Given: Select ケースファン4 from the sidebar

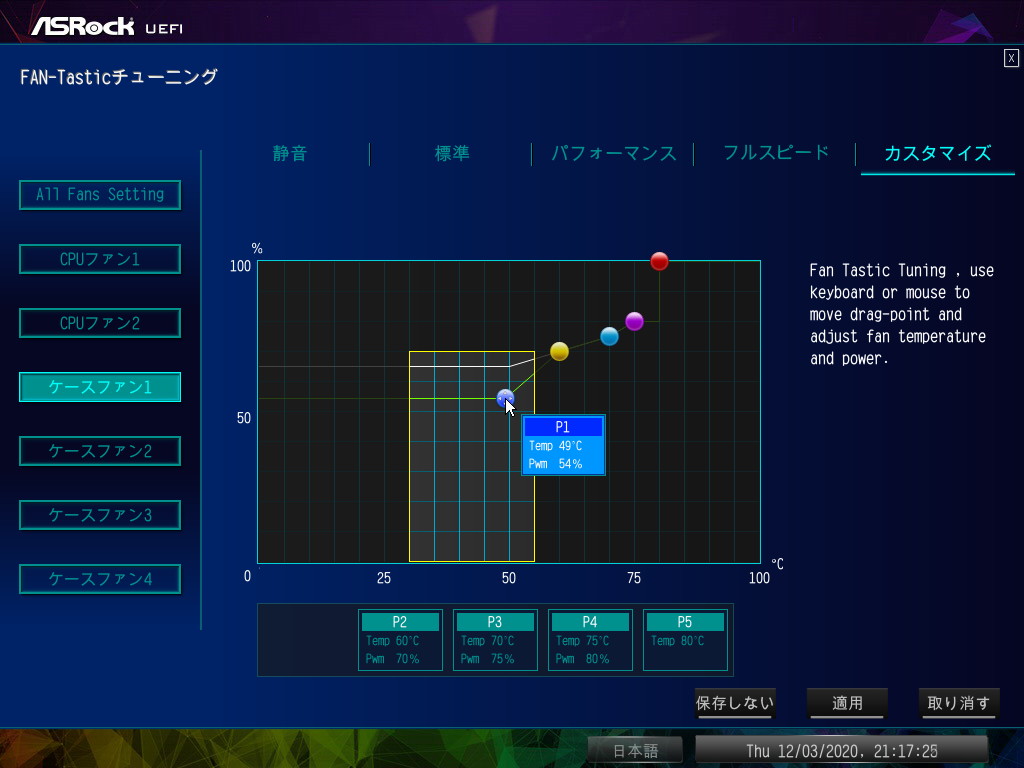Looking at the screenshot, I should 100,579.
